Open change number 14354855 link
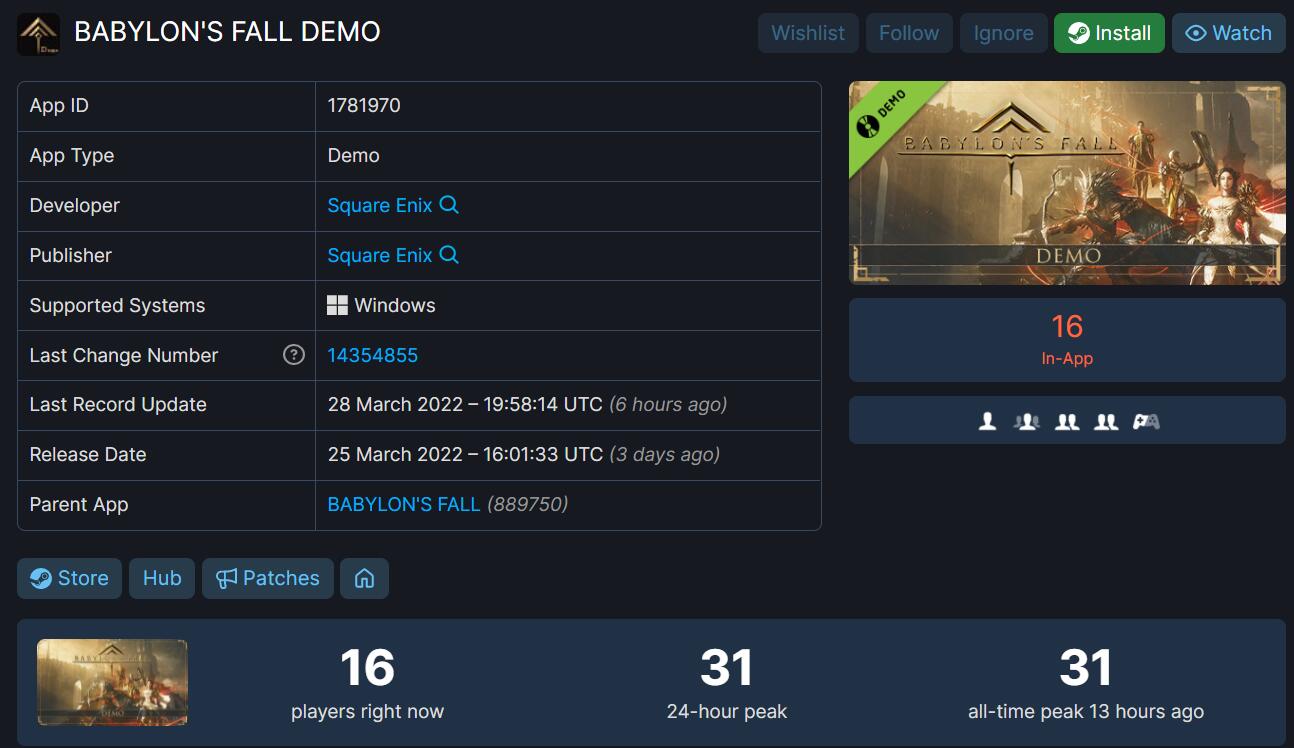 pos(373,355)
